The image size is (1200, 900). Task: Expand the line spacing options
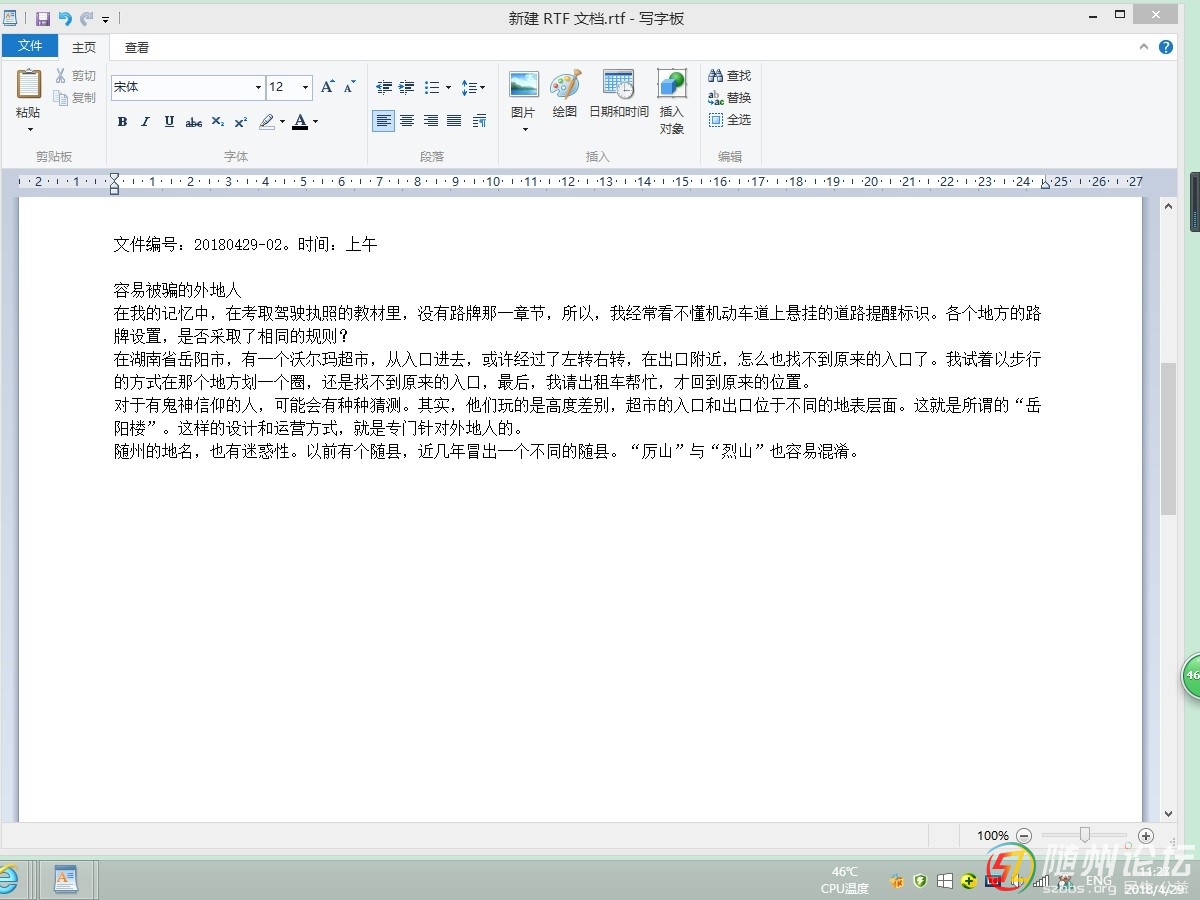tap(473, 88)
